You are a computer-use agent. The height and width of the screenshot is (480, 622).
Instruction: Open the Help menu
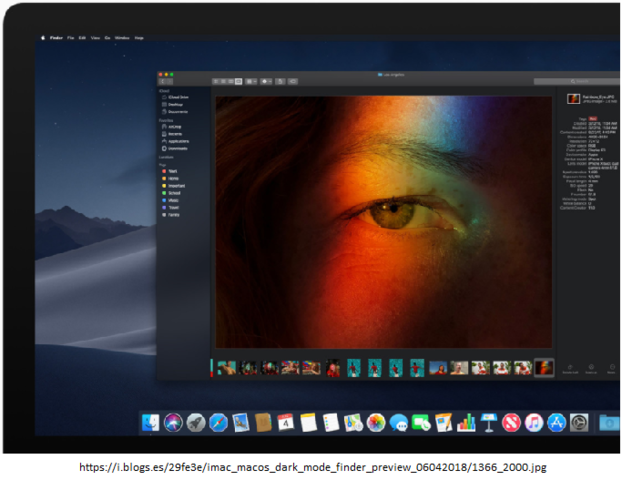click(x=139, y=38)
